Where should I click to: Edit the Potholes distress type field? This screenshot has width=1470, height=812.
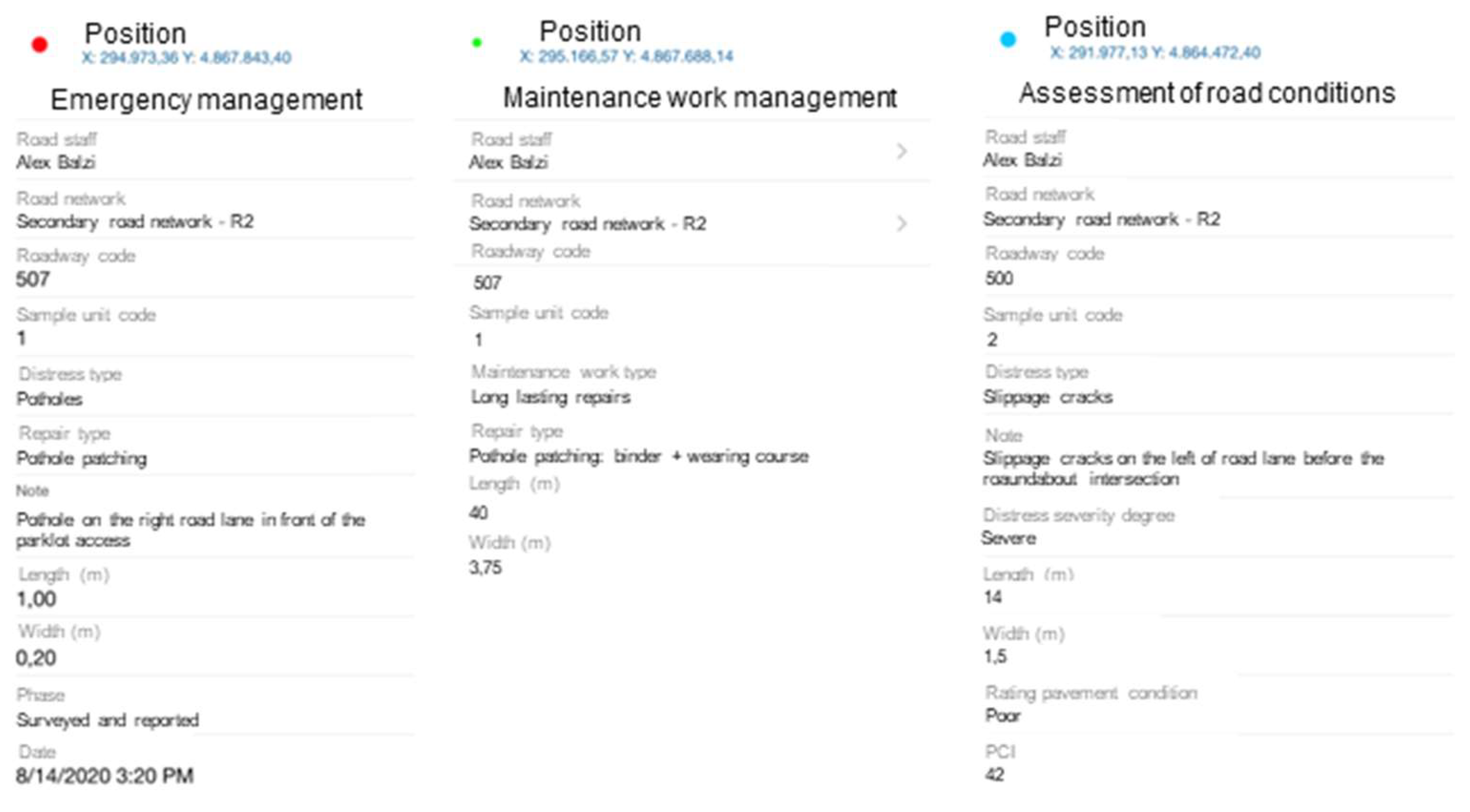50,399
